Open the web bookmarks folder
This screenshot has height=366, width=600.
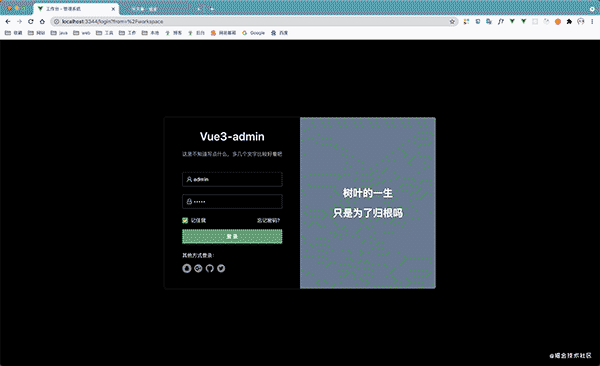[x=82, y=33]
